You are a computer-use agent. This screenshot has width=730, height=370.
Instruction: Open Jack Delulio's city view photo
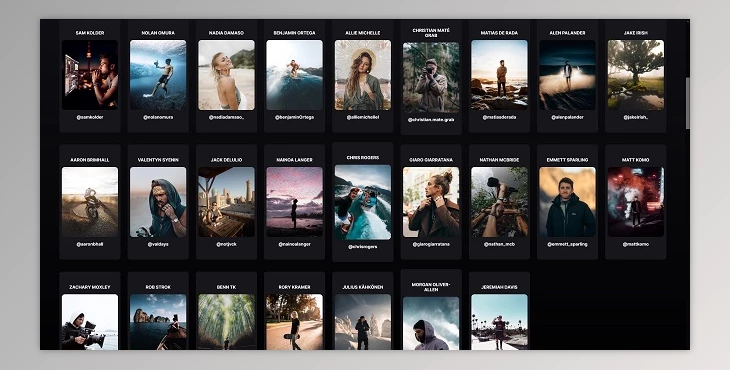226,202
